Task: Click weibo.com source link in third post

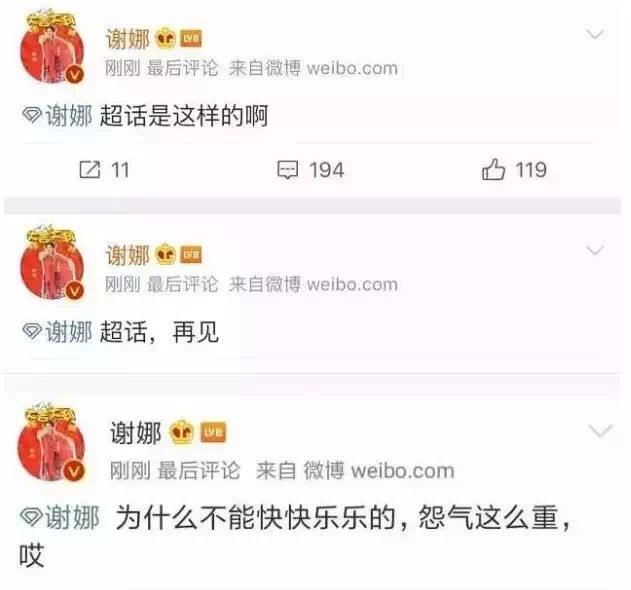Action: (x=402, y=471)
